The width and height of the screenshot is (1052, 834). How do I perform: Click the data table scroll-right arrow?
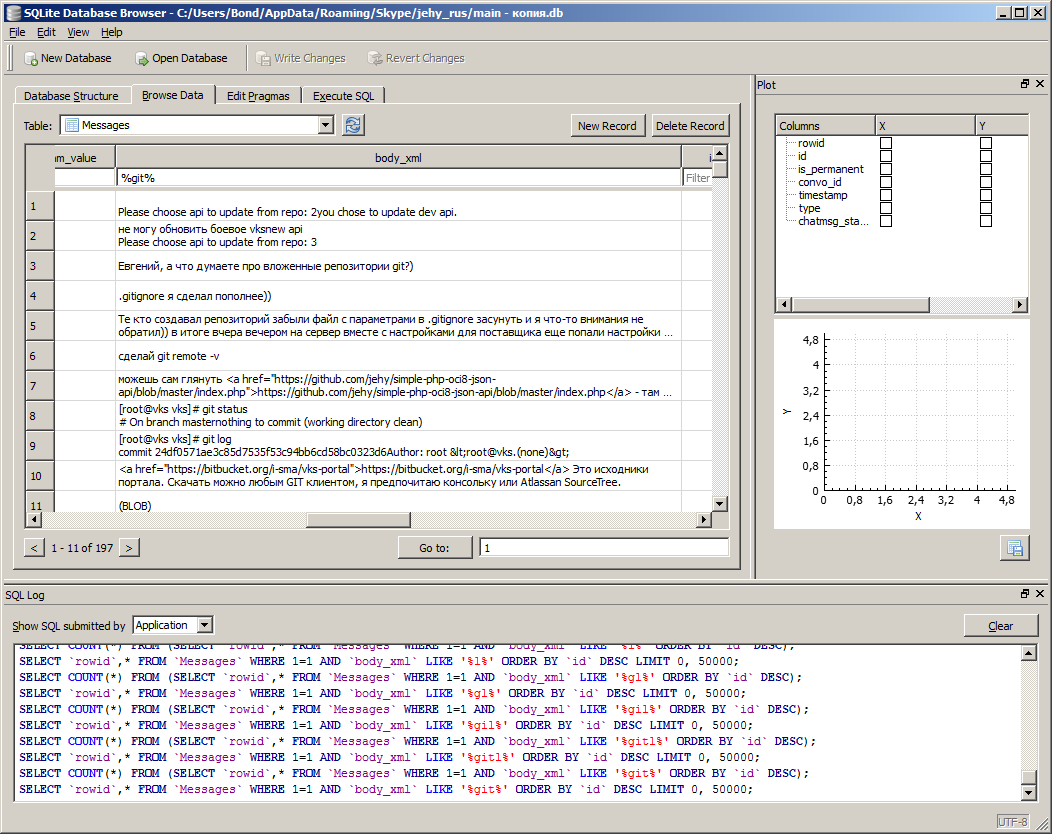(704, 519)
